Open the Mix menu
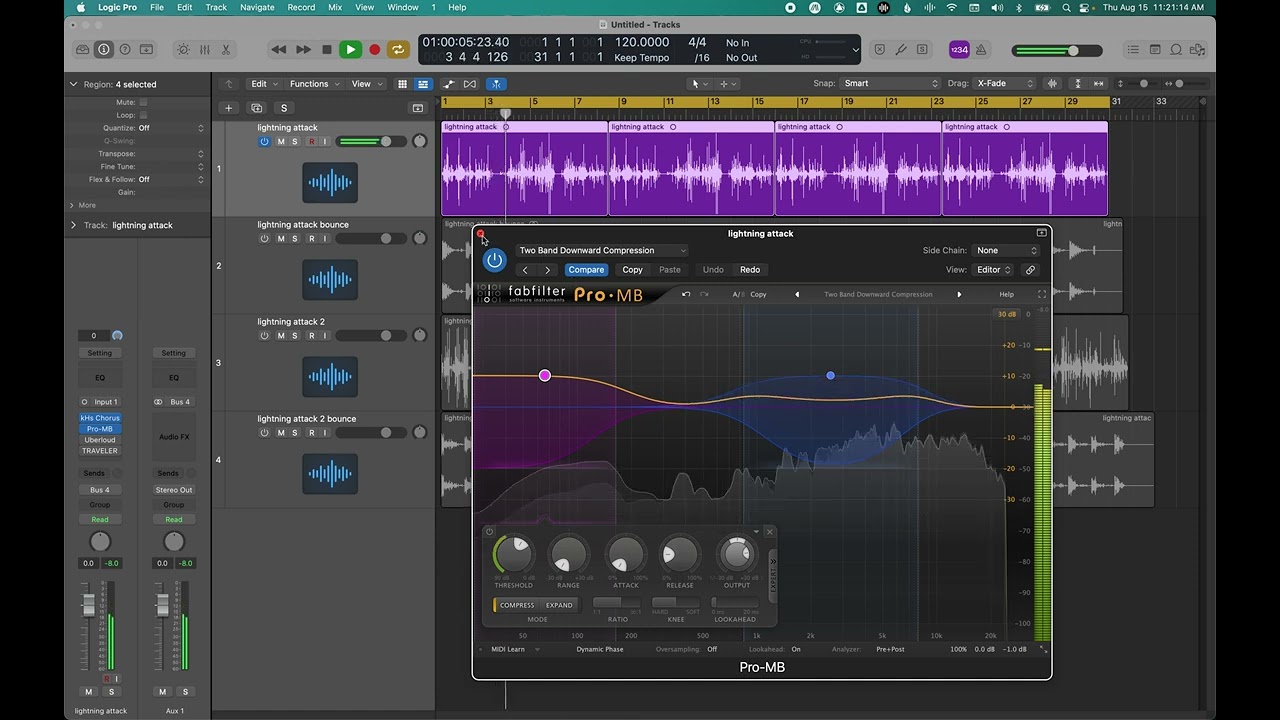1280x720 pixels. point(335,7)
